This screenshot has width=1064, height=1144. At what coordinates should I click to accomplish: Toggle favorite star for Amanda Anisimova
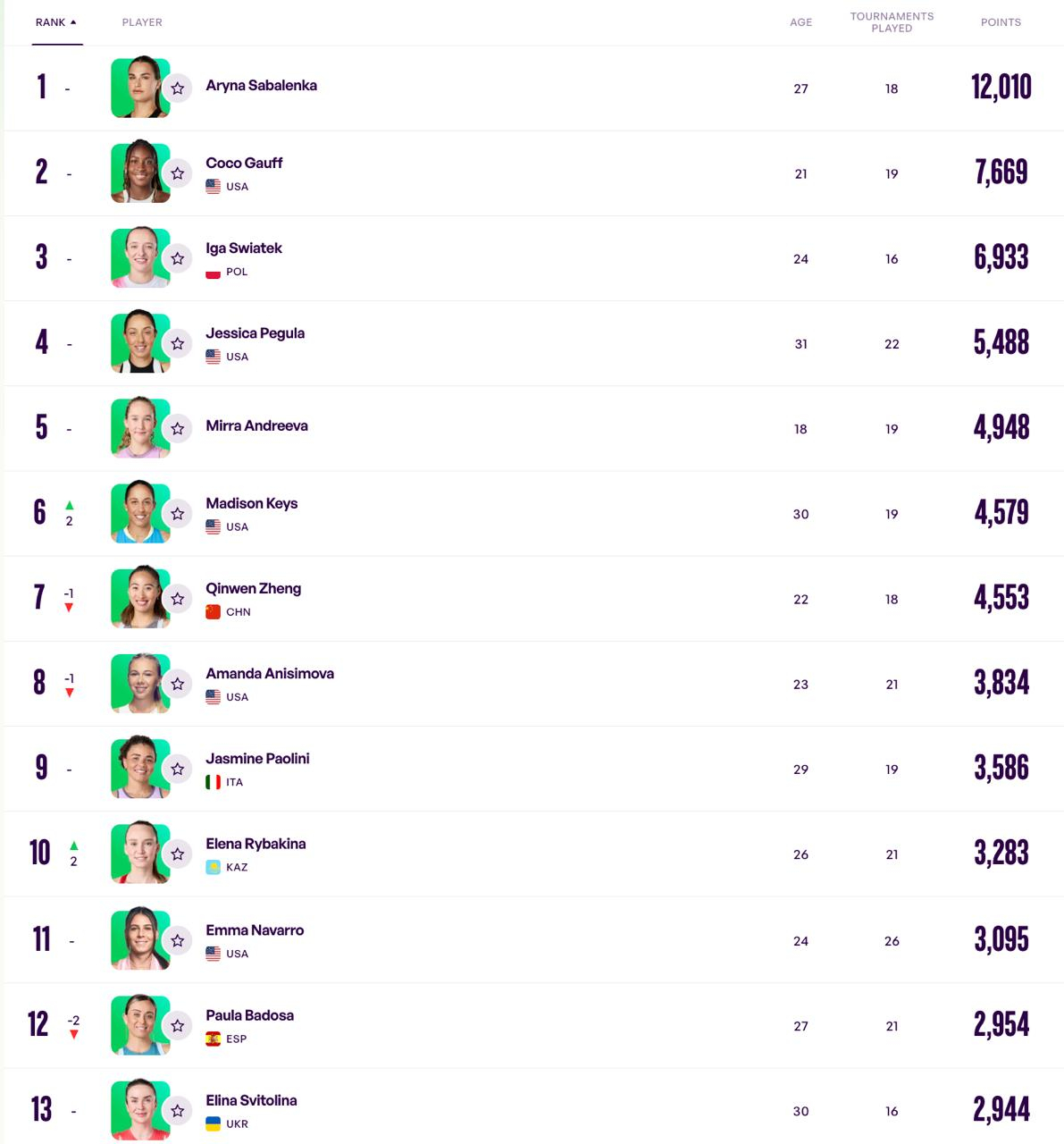pyautogui.click(x=178, y=684)
